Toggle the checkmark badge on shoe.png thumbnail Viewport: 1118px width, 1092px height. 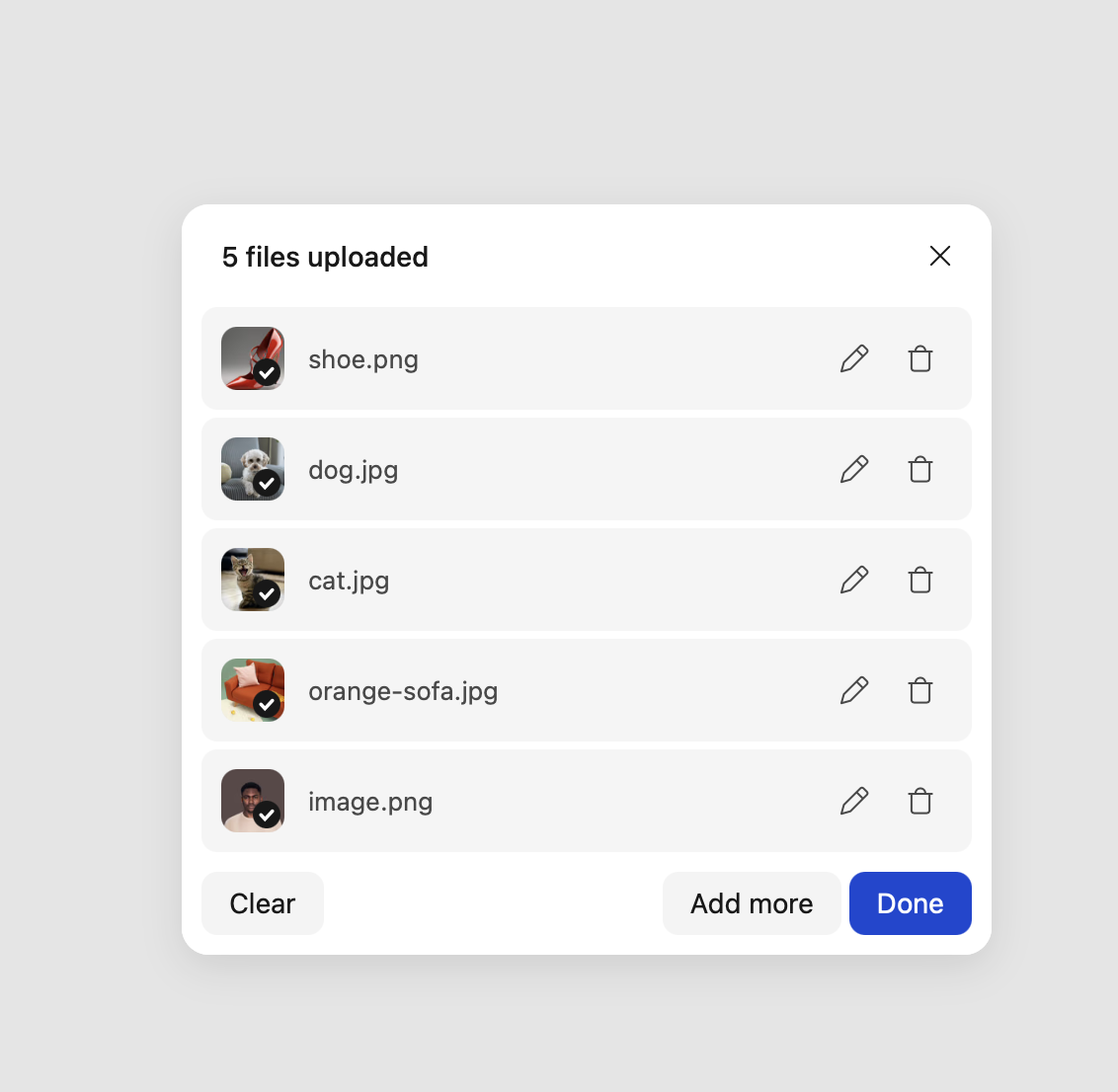coord(268,374)
